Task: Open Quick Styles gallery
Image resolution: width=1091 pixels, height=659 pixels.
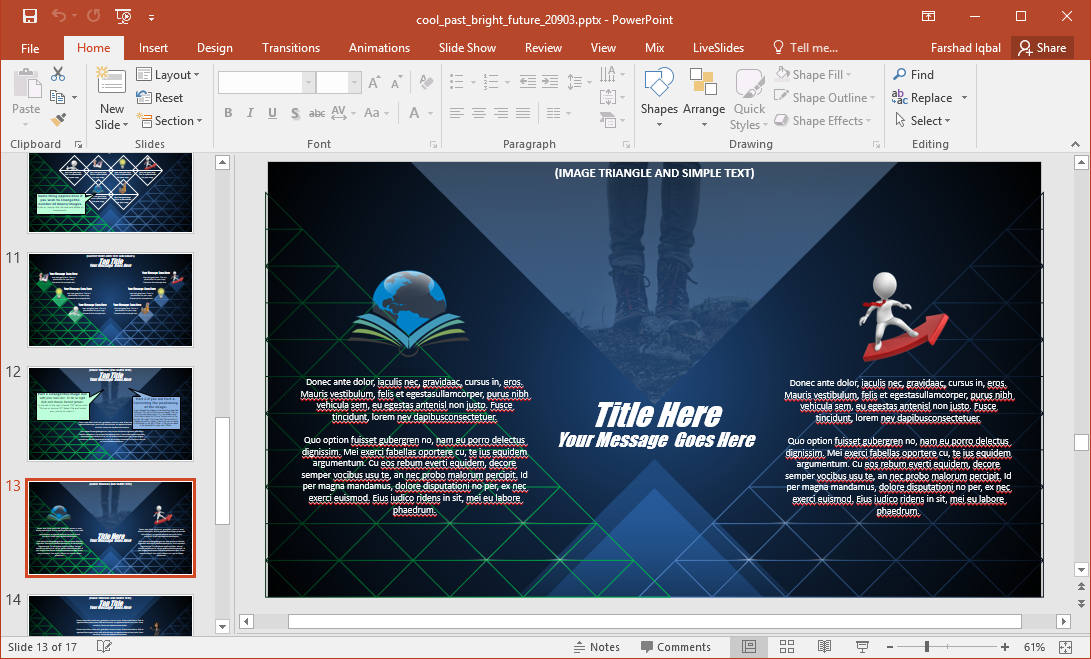Action: coord(749,97)
